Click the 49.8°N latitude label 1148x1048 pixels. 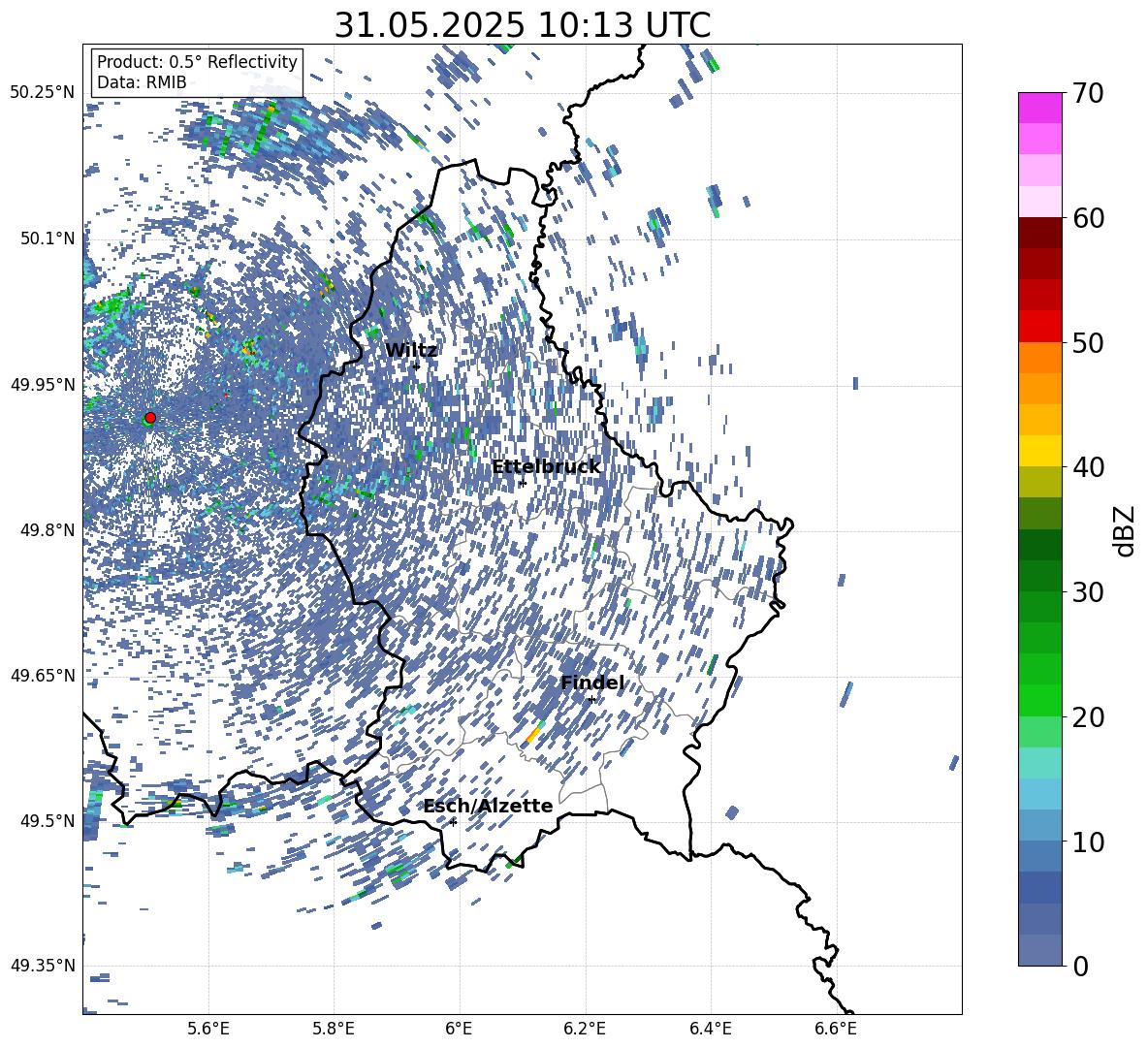pyautogui.click(x=48, y=530)
